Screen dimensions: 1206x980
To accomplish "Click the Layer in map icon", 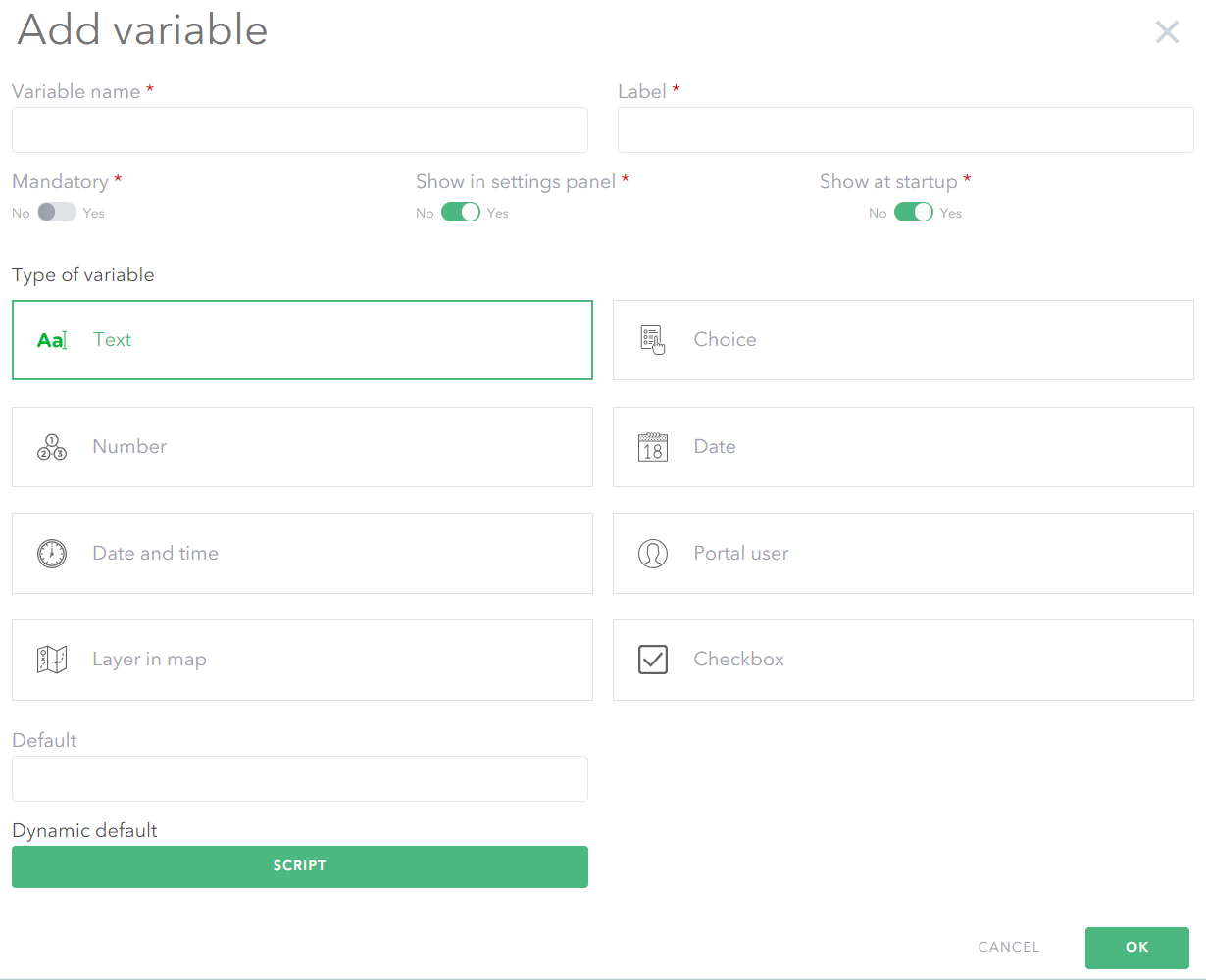I will tap(52, 660).
